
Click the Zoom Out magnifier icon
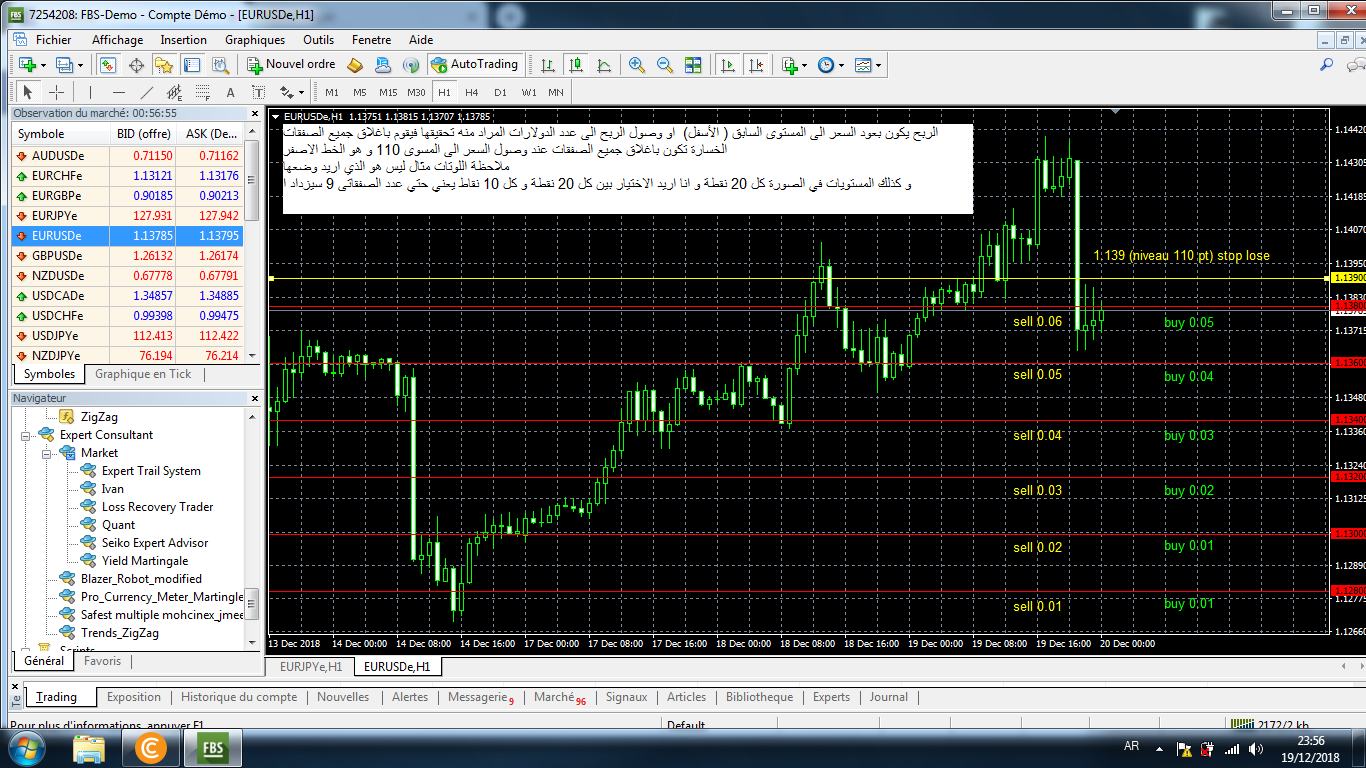coord(665,65)
